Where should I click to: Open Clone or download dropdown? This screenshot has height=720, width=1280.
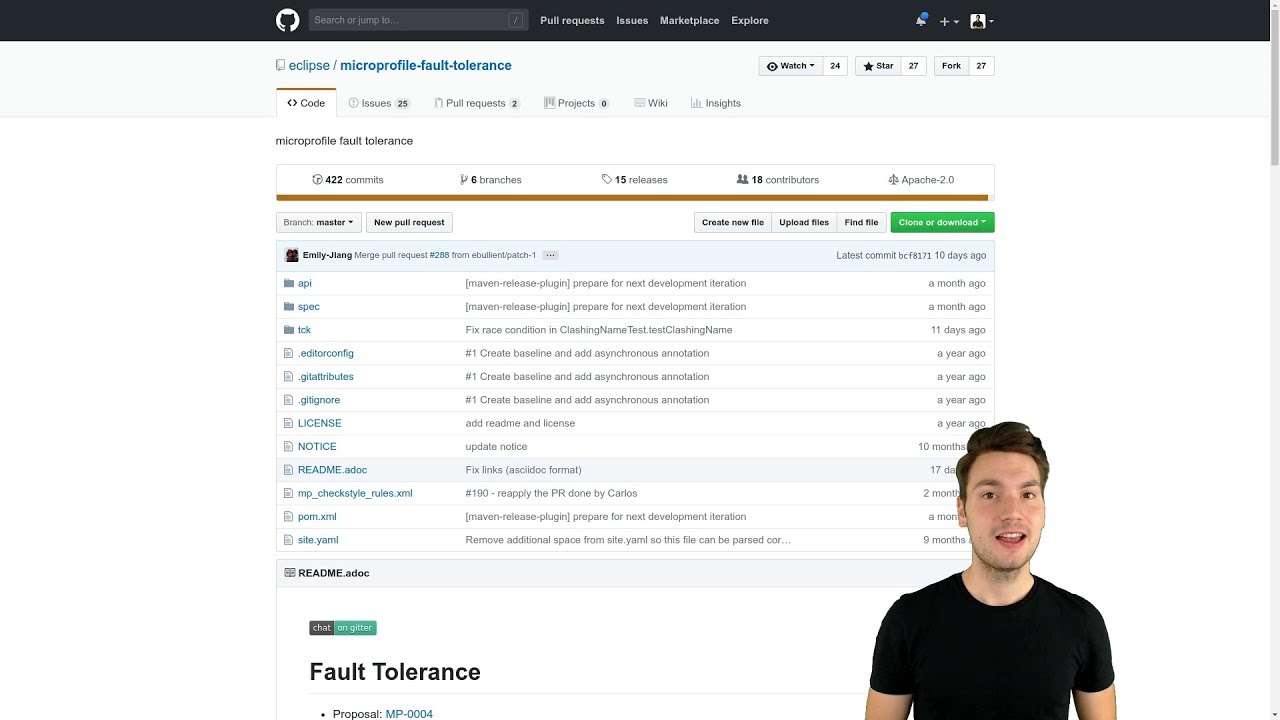[942, 222]
